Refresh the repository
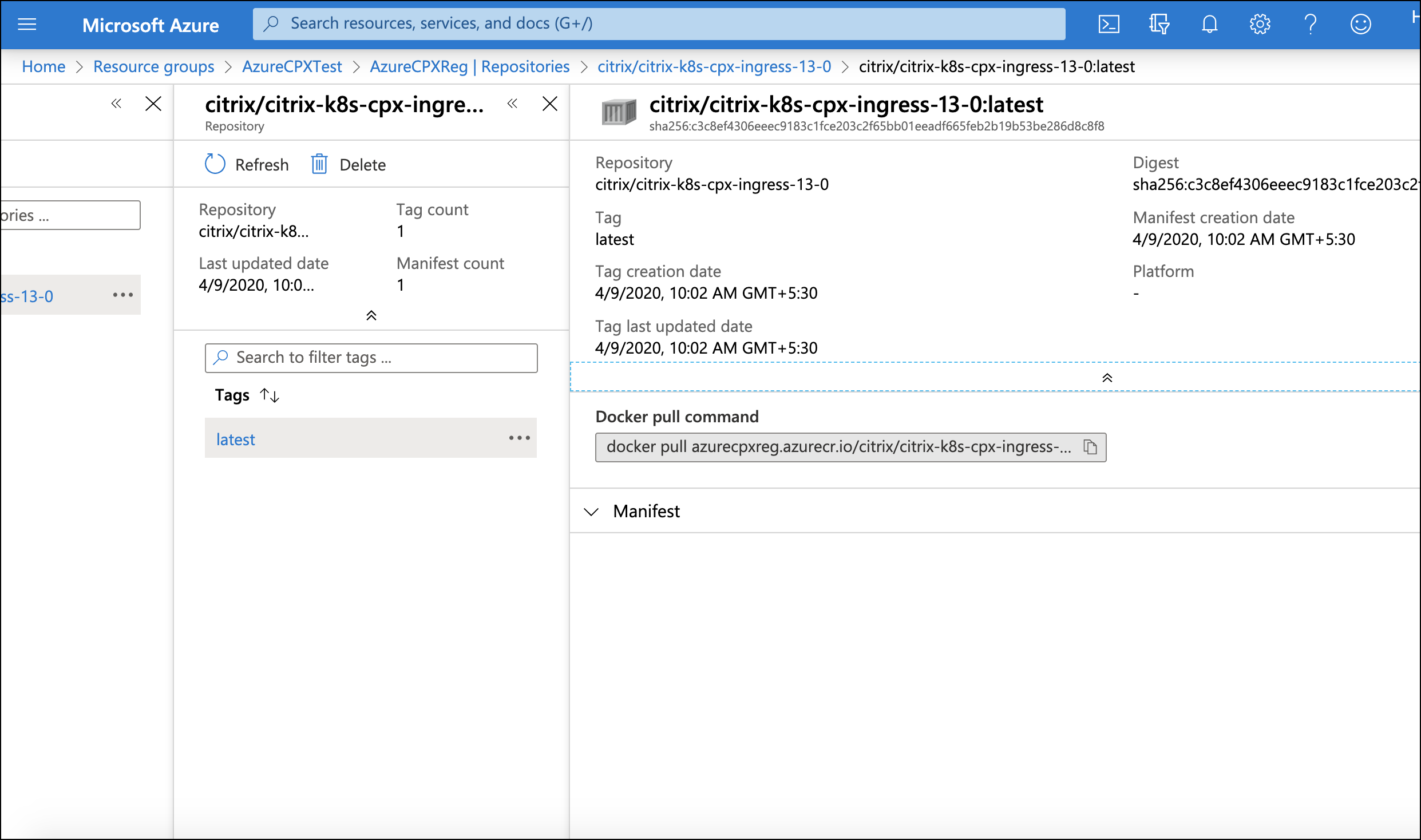1421x840 pixels. click(247, 164)
